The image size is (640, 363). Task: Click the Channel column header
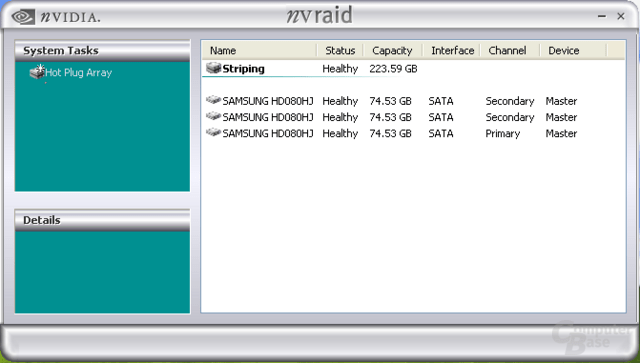[510, 51]
